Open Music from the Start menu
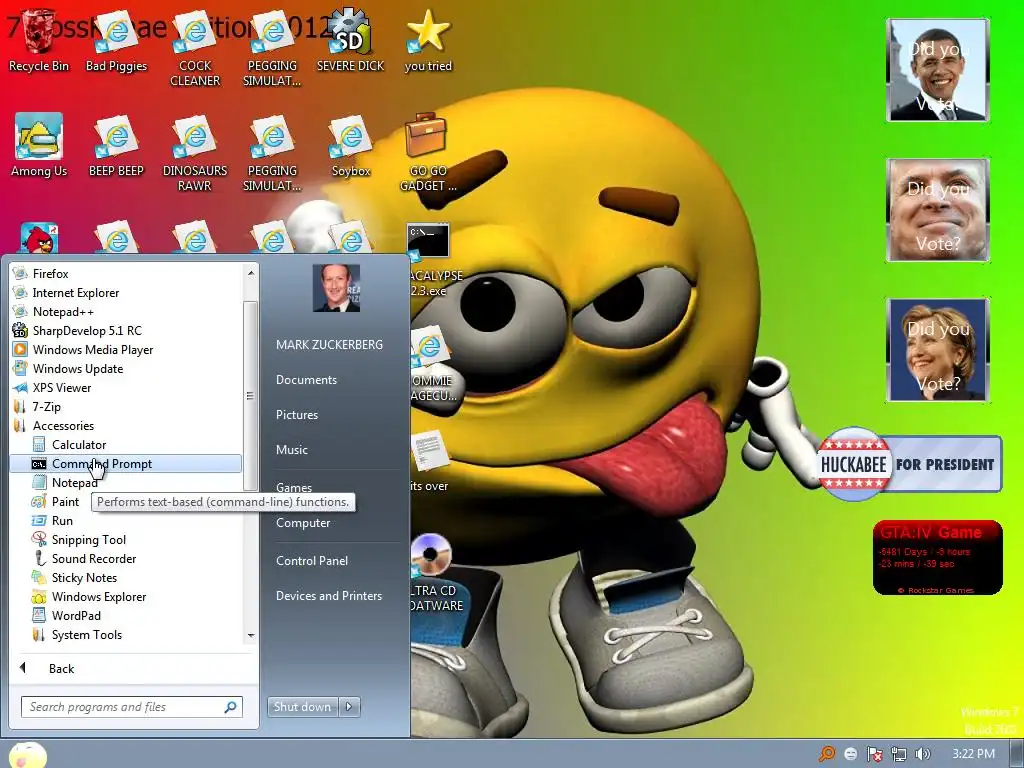 pyautogui.click(x=292, y=450)
